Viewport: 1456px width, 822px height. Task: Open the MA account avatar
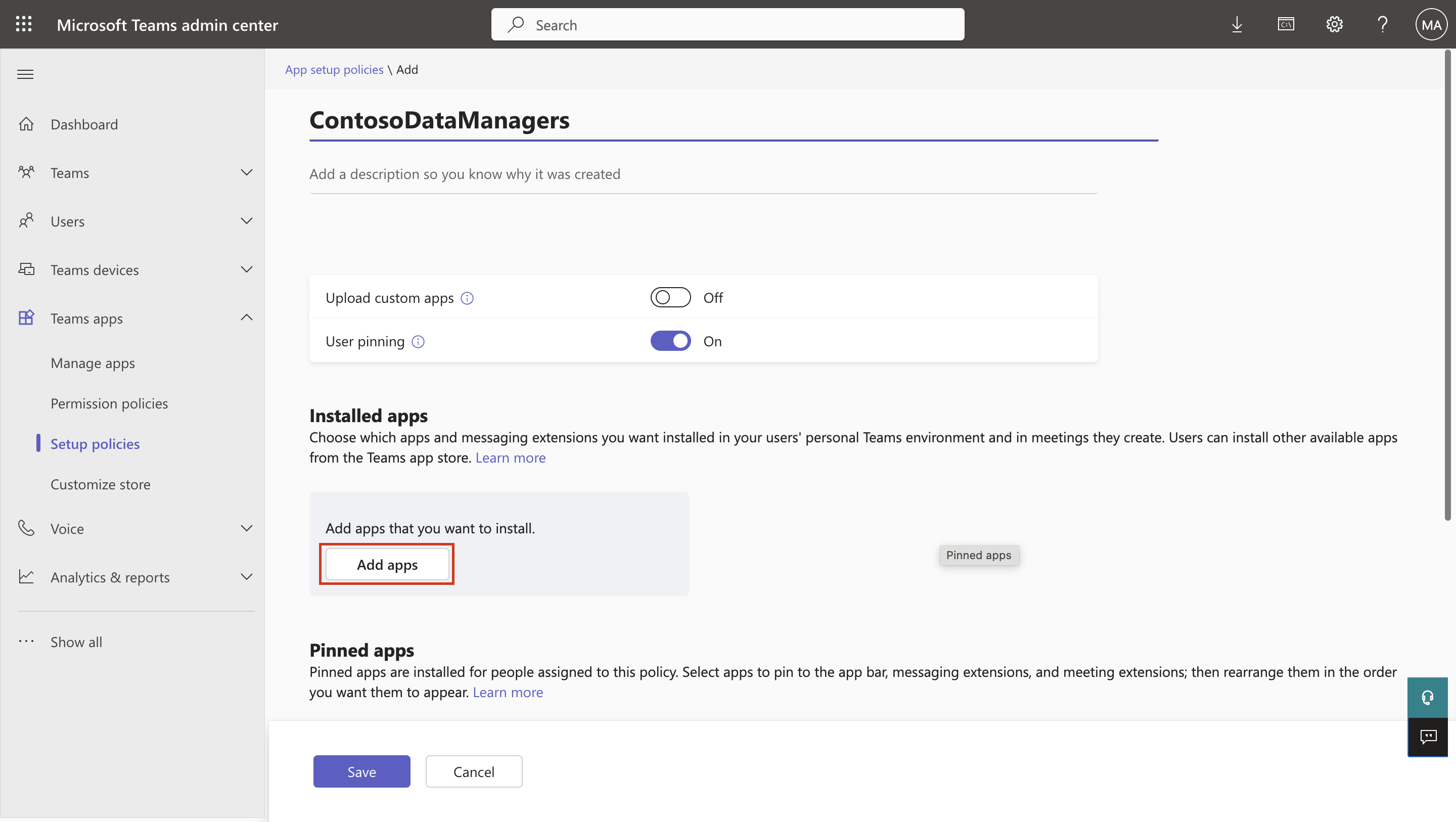pyautogui.click(x=1431, y=24)
